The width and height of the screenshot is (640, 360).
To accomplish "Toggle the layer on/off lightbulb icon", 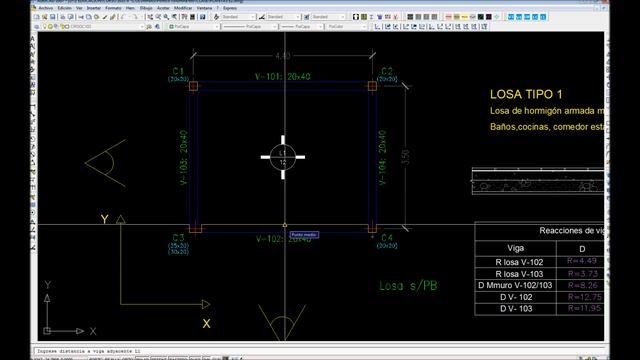I will (44, 27).
